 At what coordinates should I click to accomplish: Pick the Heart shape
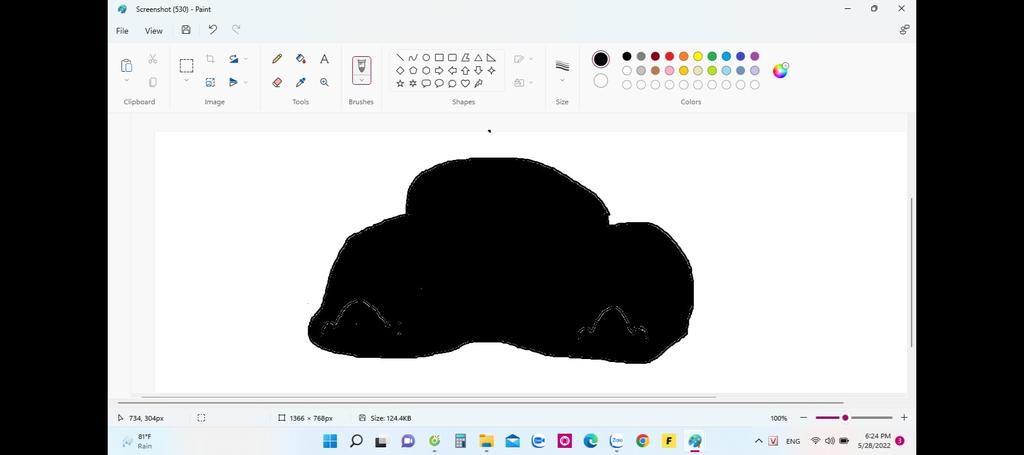465,84
